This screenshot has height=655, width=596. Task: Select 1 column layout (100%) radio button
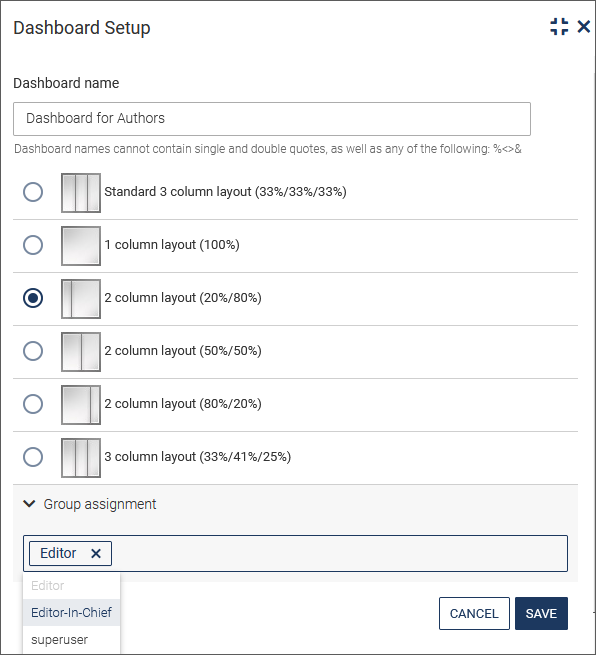pyautogui.click(x=33, y=245)
